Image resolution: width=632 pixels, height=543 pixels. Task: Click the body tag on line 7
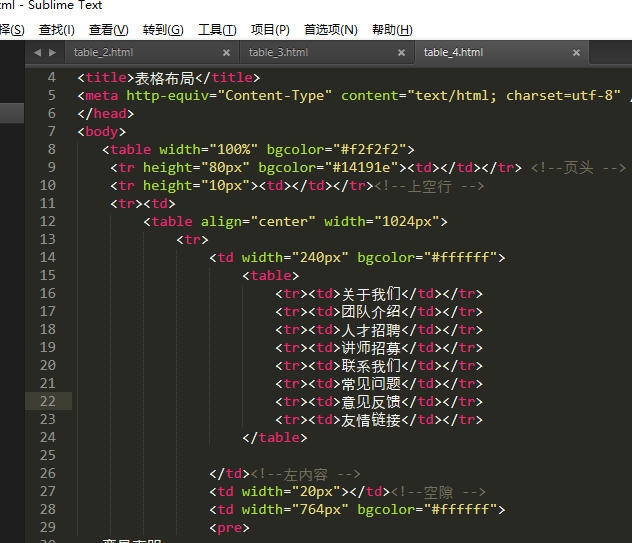pos(102,131)
